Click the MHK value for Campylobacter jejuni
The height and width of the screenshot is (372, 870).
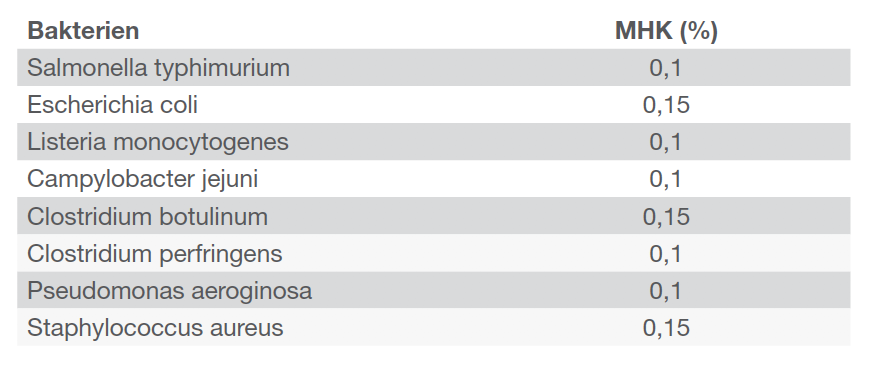pyautogui.click(x=665, y=180)
